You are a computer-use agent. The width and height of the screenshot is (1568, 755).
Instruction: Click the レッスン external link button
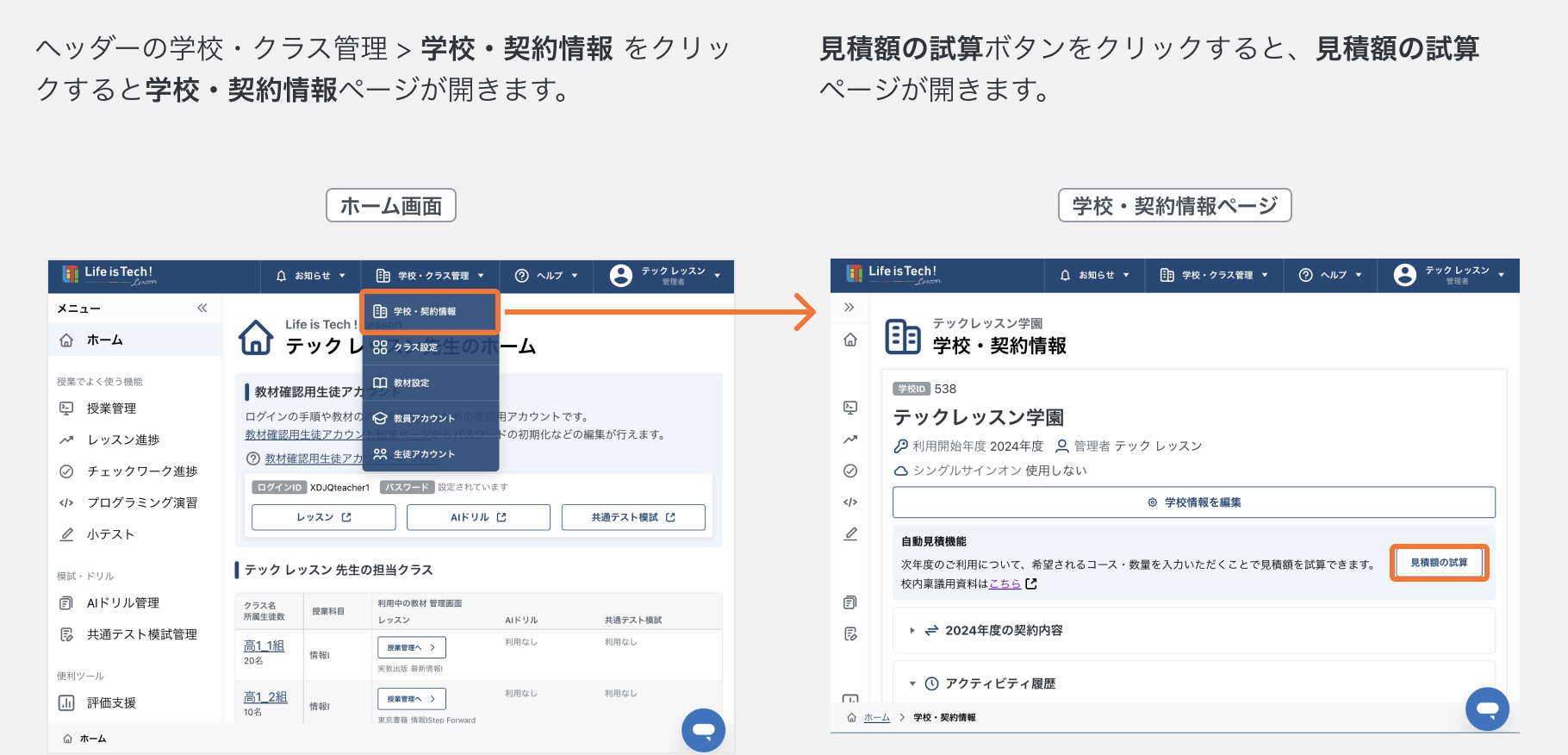[324, 517]
